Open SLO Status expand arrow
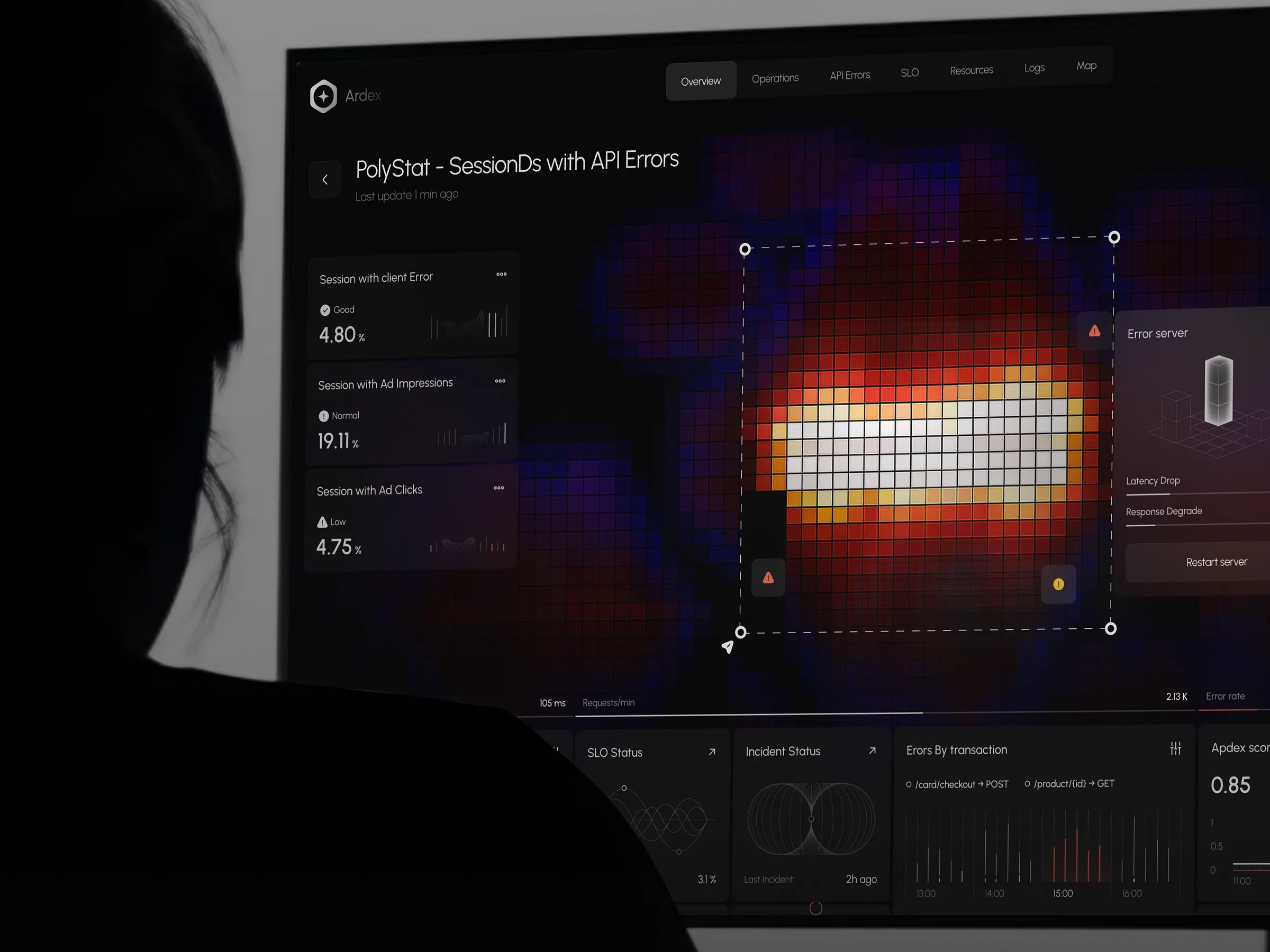 pyautogui.click(x=712, y=752)
